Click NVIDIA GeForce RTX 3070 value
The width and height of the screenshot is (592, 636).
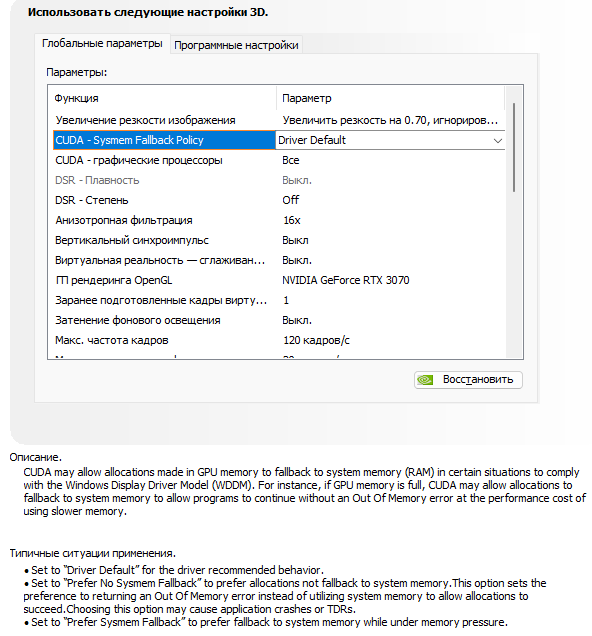345,280
